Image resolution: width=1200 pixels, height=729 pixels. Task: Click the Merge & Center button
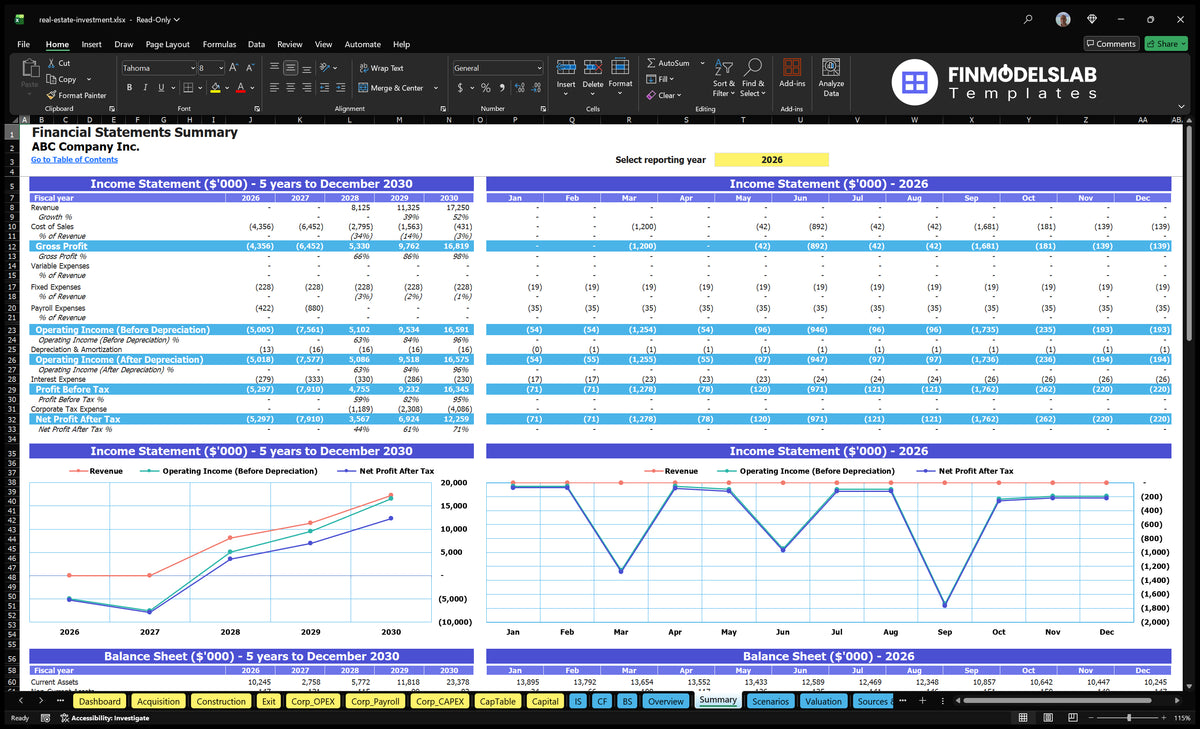tap(390, 88)
